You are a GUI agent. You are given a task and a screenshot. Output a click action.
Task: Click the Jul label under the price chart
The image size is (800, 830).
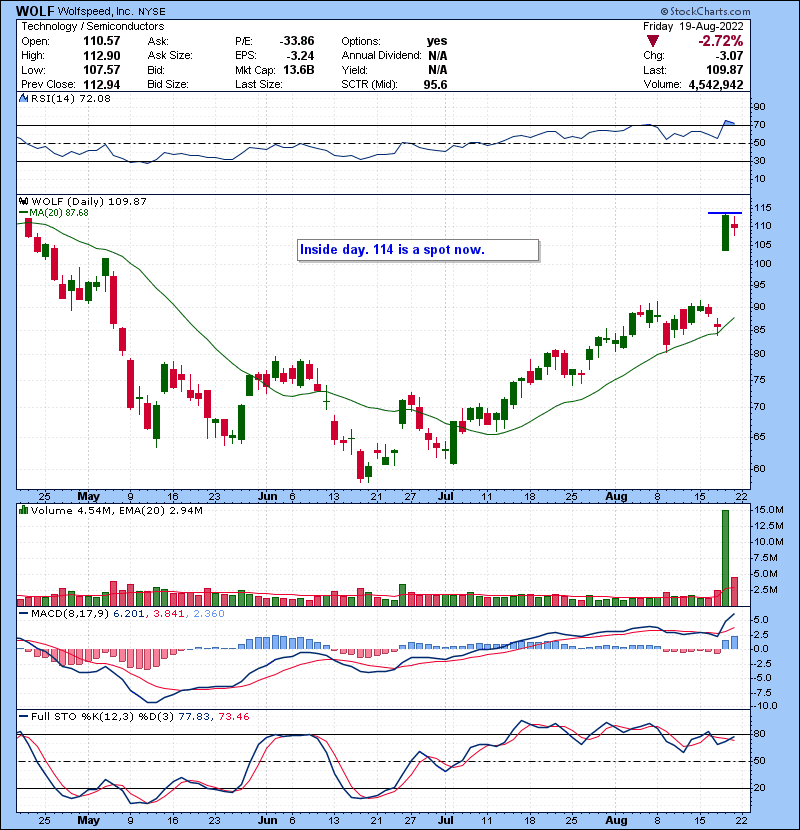446,497
